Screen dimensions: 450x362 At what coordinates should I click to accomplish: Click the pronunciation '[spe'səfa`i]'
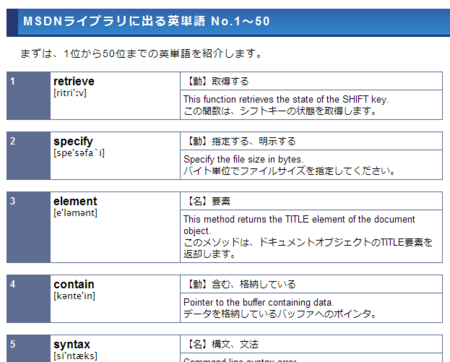coord(79,153)
